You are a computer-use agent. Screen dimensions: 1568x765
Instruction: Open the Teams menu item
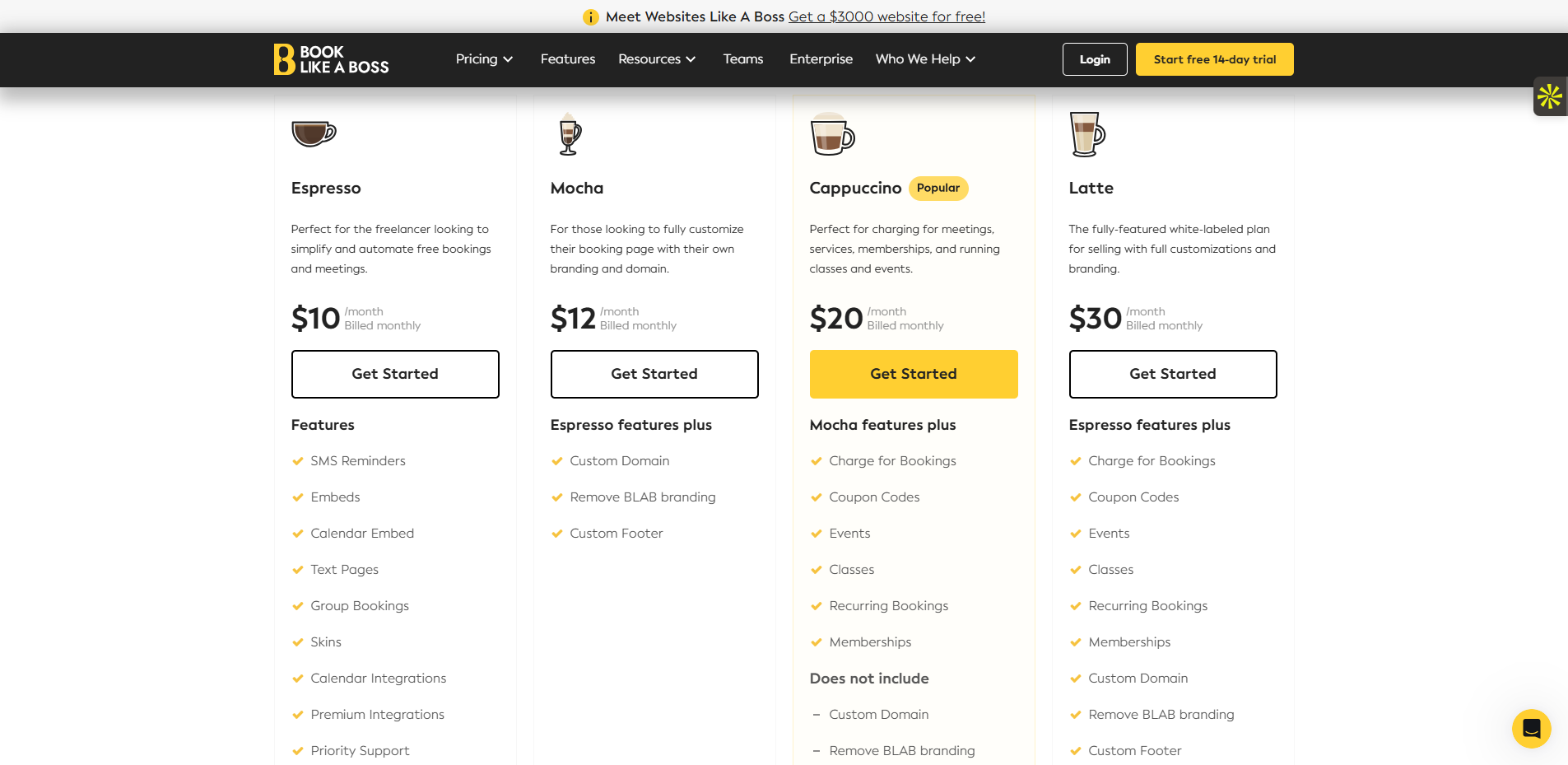[743, 59]
